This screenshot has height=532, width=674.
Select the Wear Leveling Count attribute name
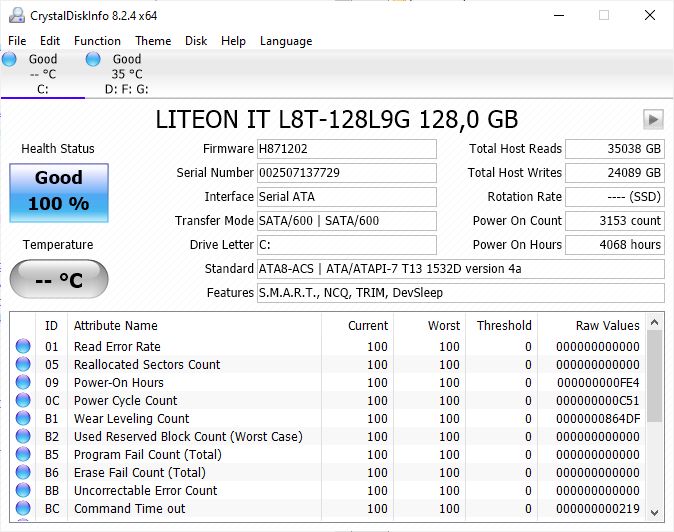pos(132,419)
